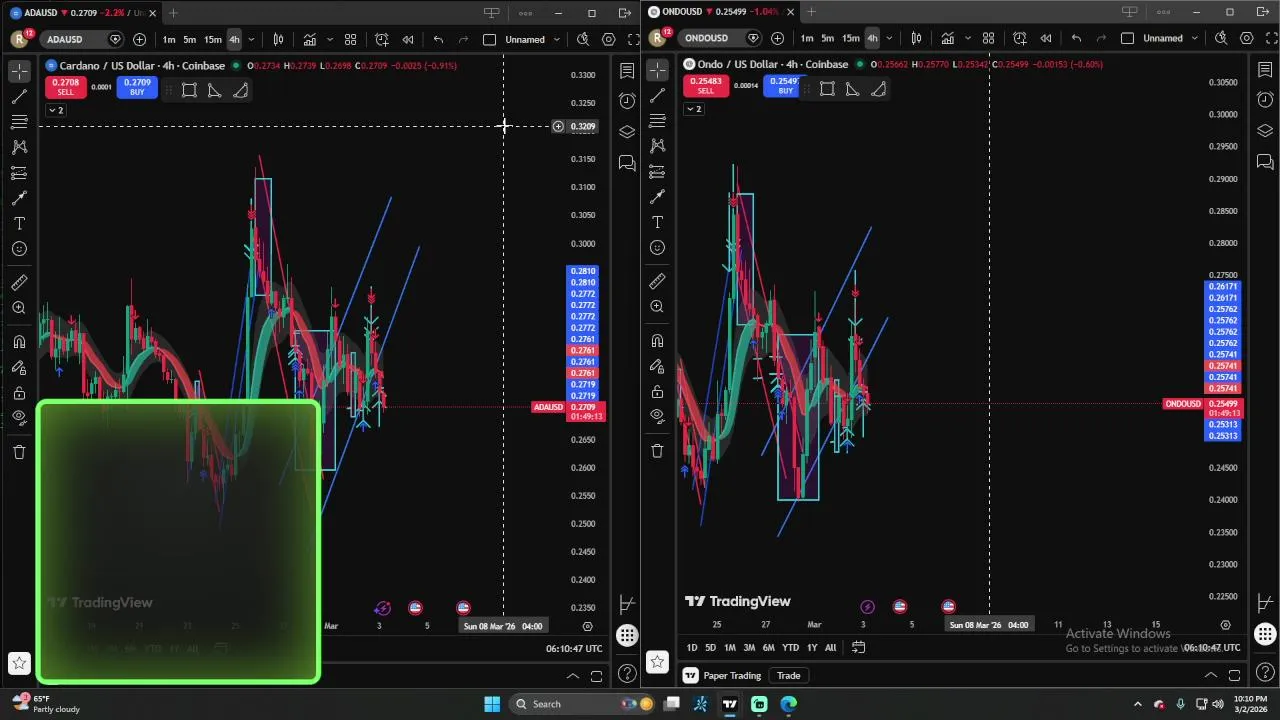
Task: Create an alert in ONDOUSD toolbar
Action: [x=1019, y=38]
